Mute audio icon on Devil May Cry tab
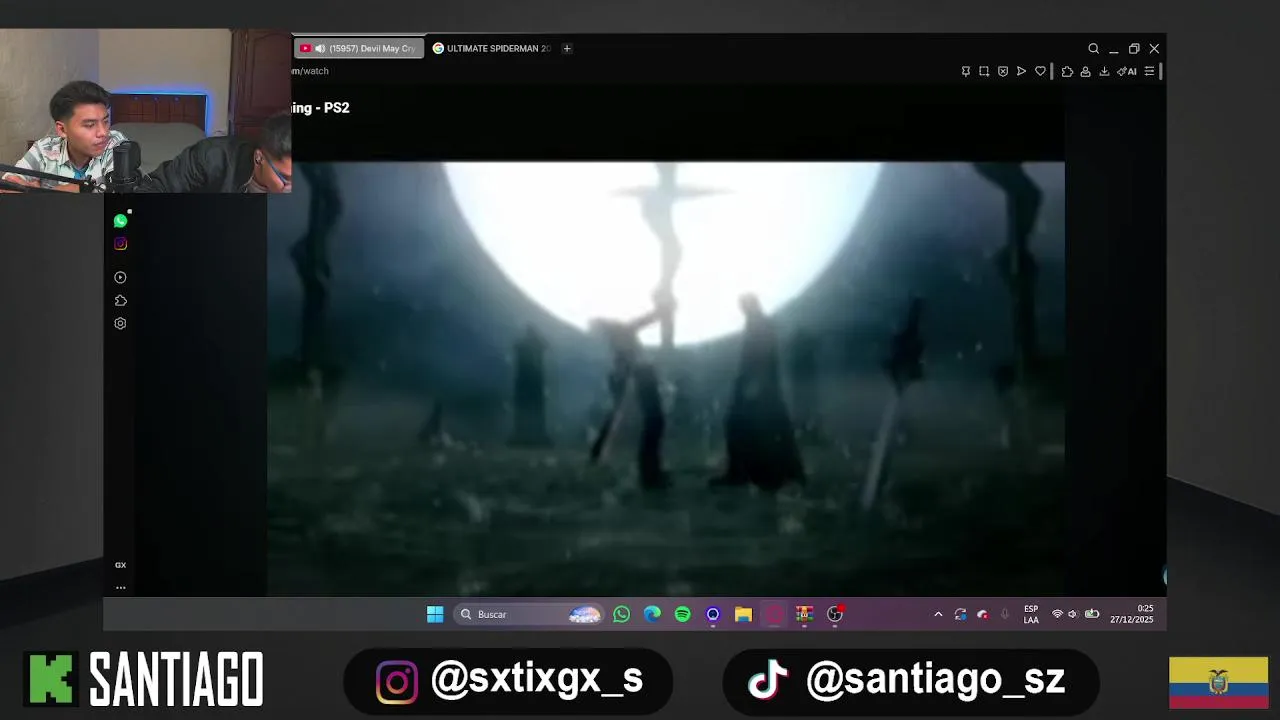 [320, 48]
